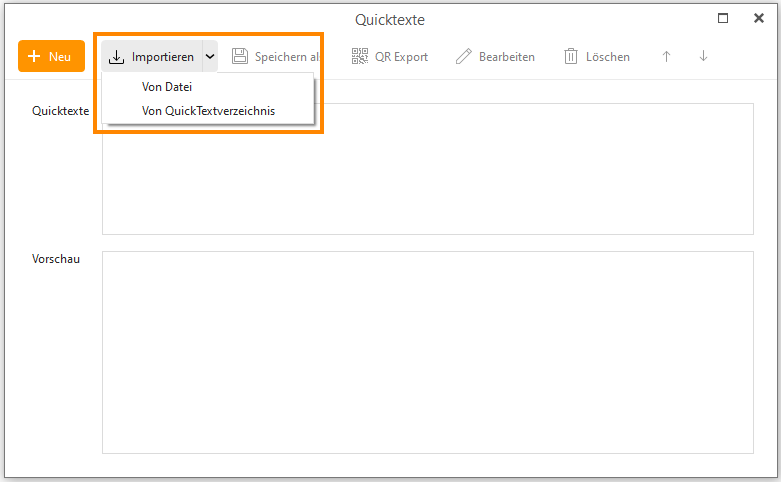Image resolution: width=781 pixels, height=482 pixels.
Task: Click the trash can delete icon
Action: coord(571,57)
